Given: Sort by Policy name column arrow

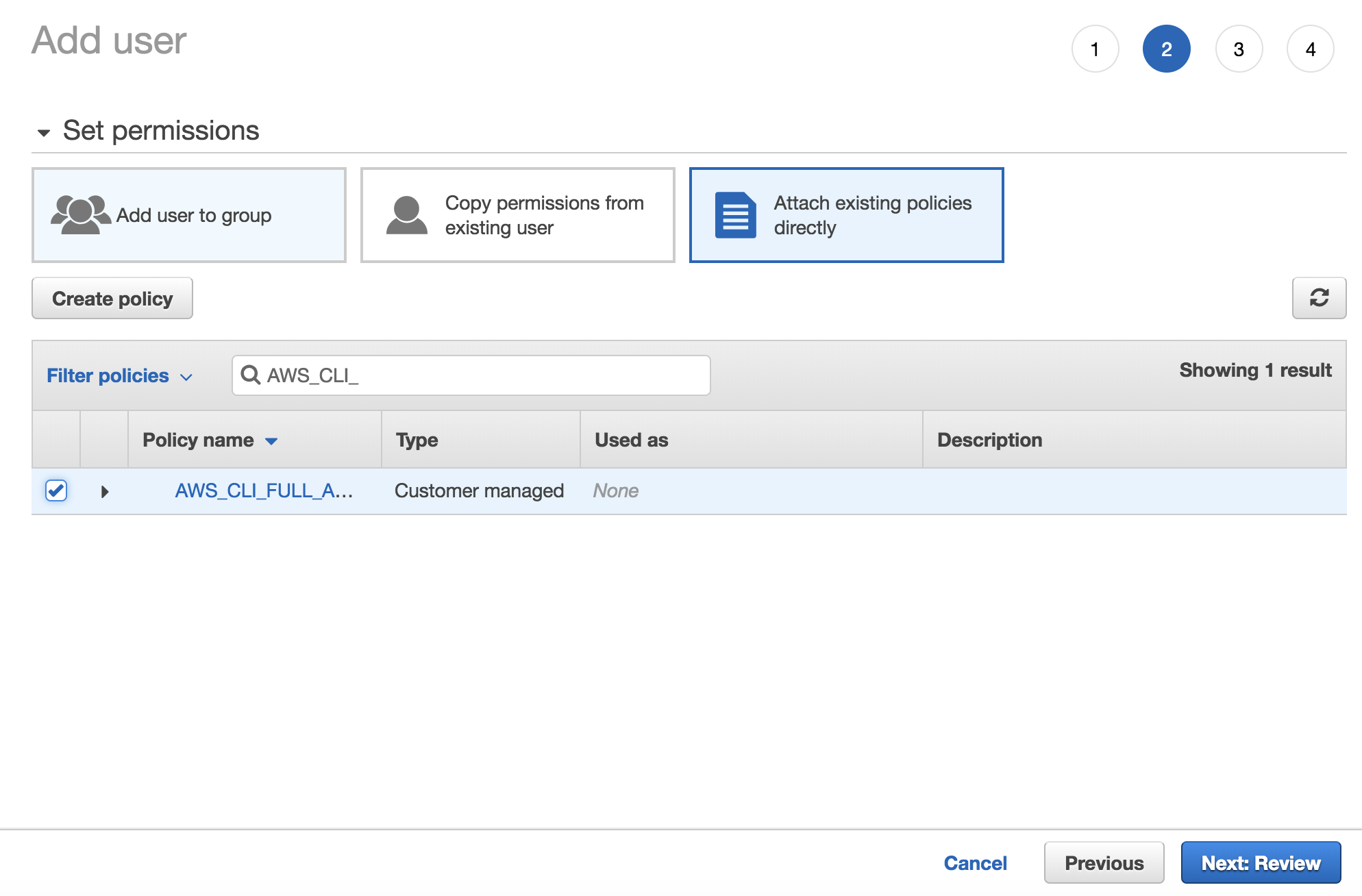Looking at the screenshot, I should pyautogui.click(x=271, y=440).
